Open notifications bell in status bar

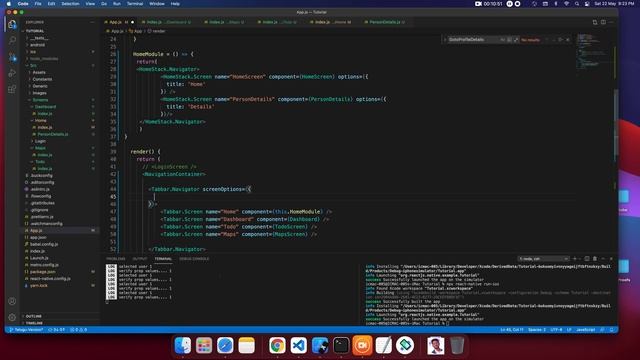point(611,330)
